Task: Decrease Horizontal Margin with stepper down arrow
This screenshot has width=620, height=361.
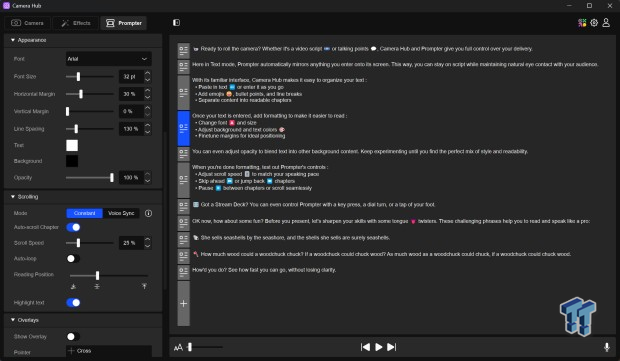Action: click(x=147, y=97)
